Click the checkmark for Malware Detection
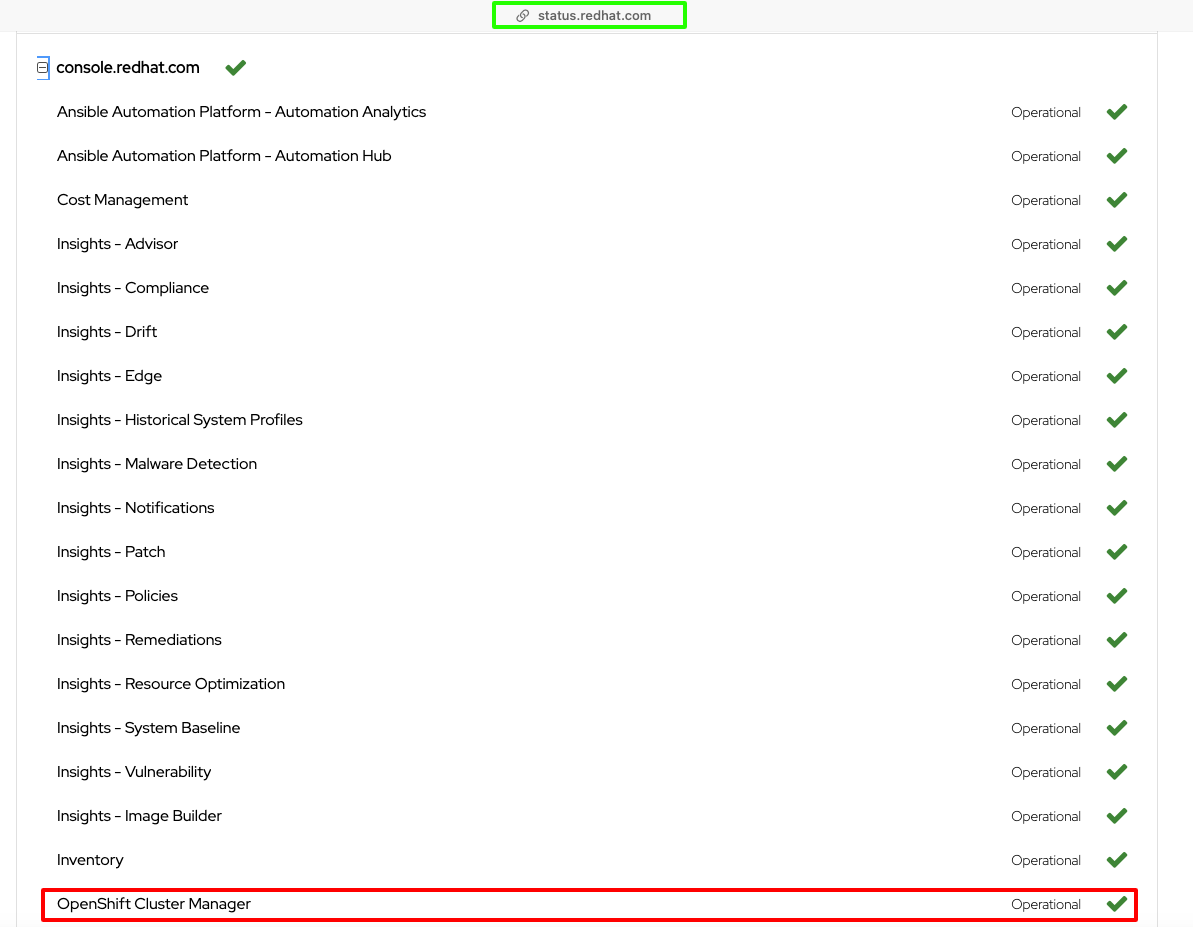The image size is (1193, 927). pos(1117,464)
